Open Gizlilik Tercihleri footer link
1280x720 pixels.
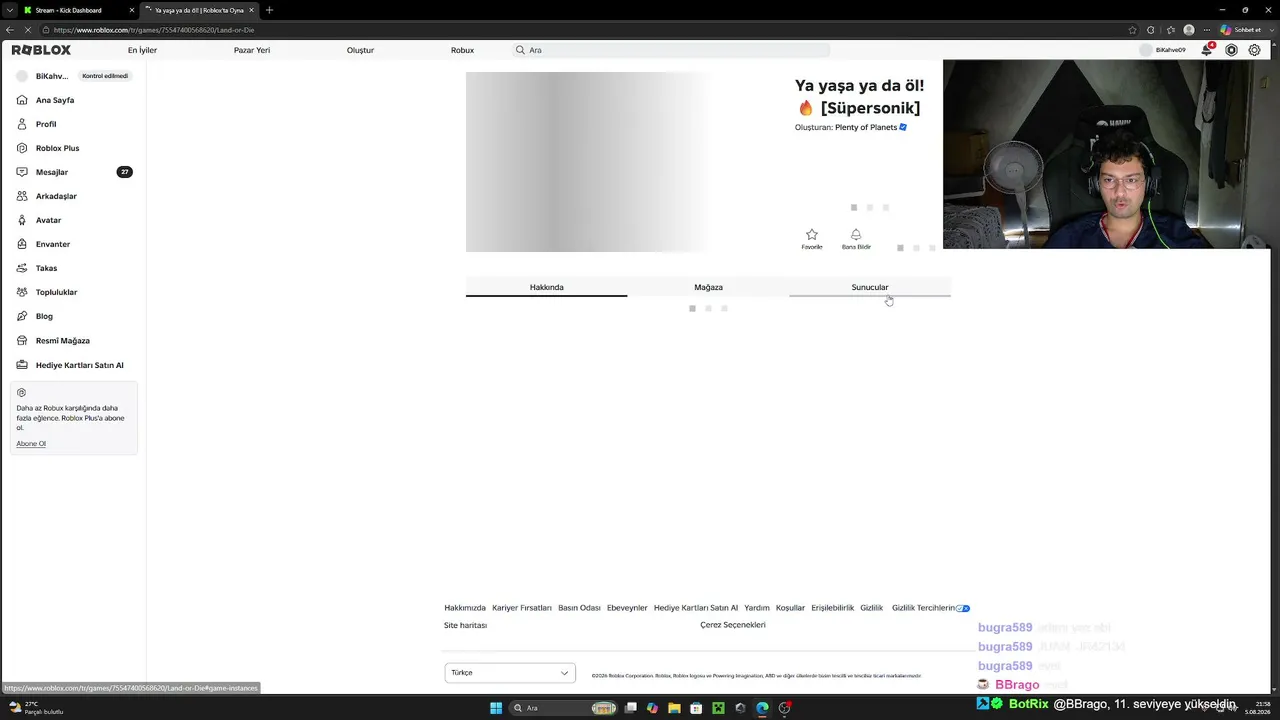pyautogui.click(x=930, y=608)
